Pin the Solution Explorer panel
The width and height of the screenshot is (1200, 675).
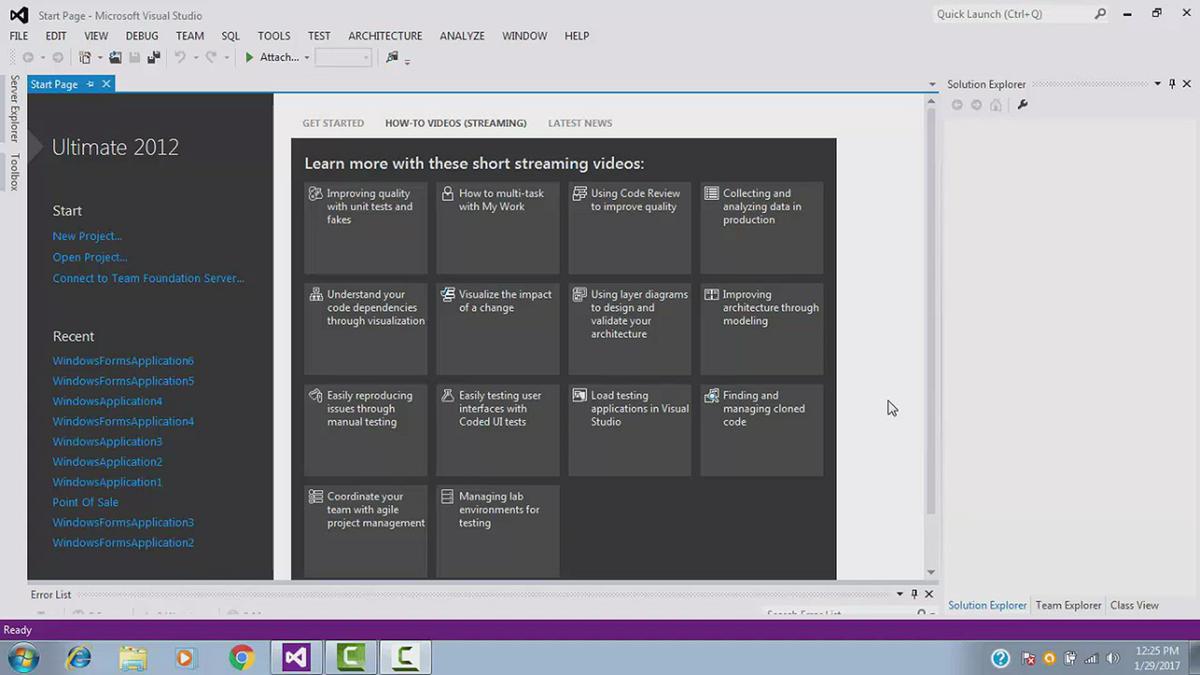point(1172,84)
